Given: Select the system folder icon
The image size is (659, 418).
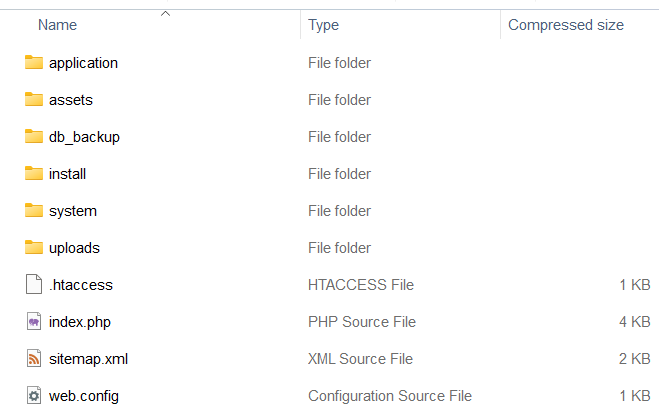Looking at the screenshot, I should (x=34, y=210).
